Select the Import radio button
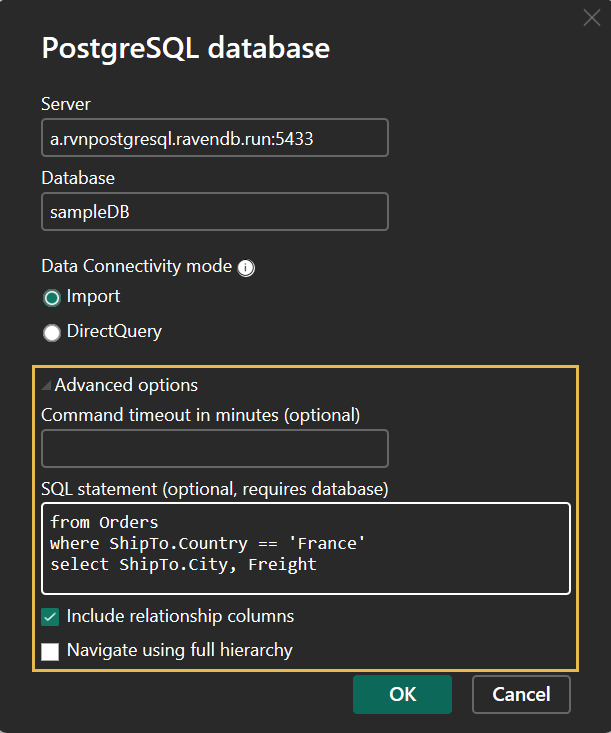 (x=52, y=297)
